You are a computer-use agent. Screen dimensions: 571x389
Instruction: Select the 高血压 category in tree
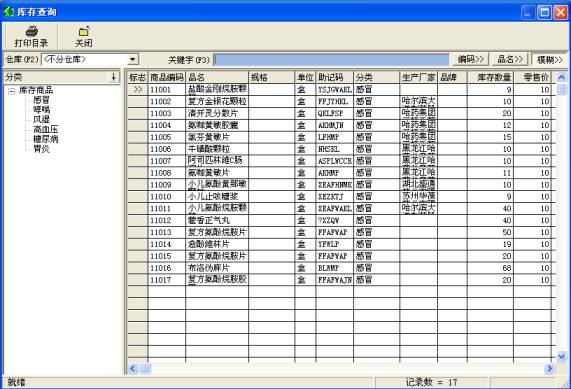[45, 129]
